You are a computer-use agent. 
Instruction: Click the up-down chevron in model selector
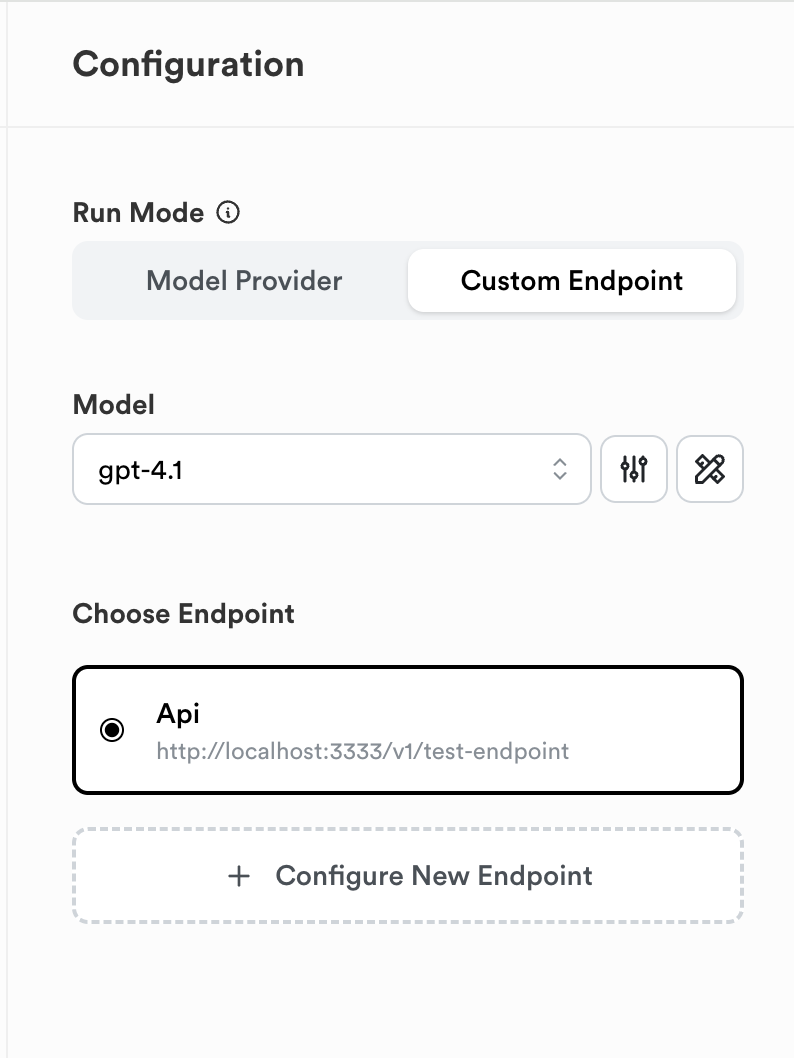(560, 469)
